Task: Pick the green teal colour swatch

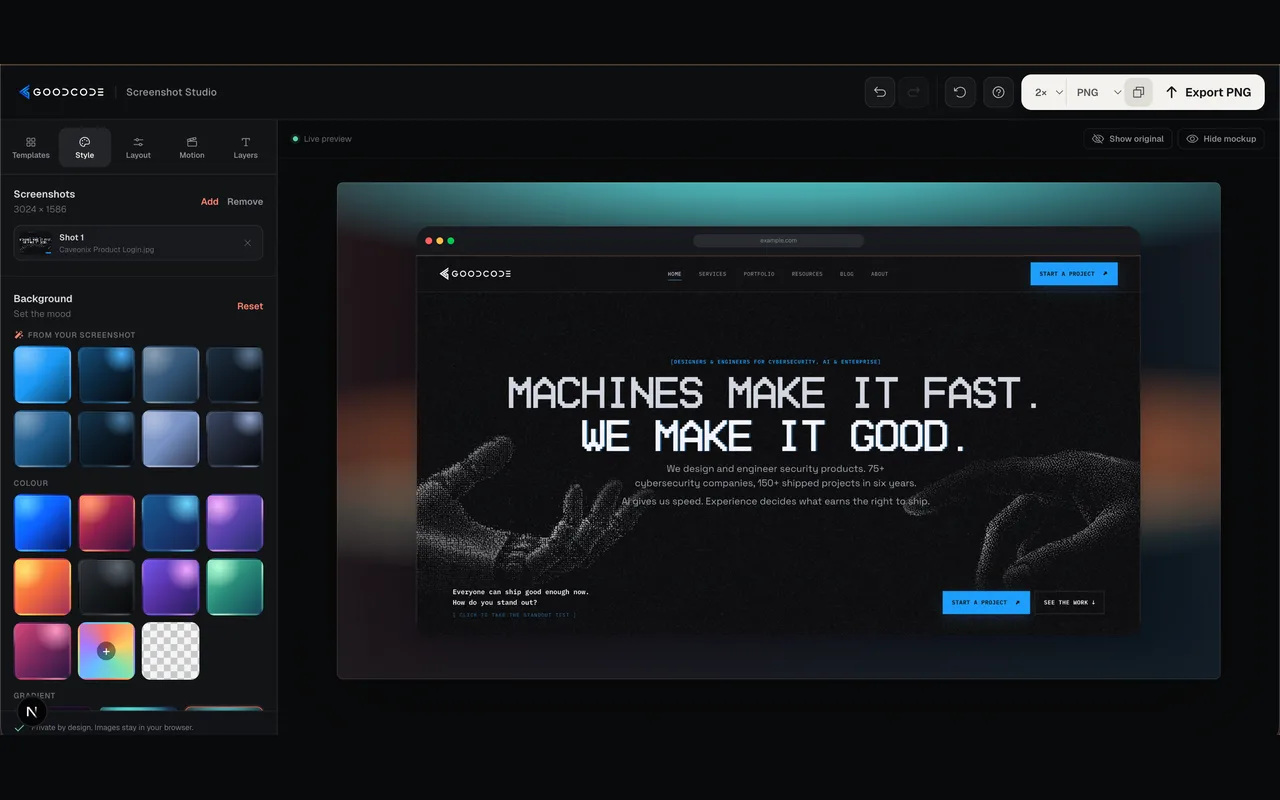Action: [x=234, y=587]
